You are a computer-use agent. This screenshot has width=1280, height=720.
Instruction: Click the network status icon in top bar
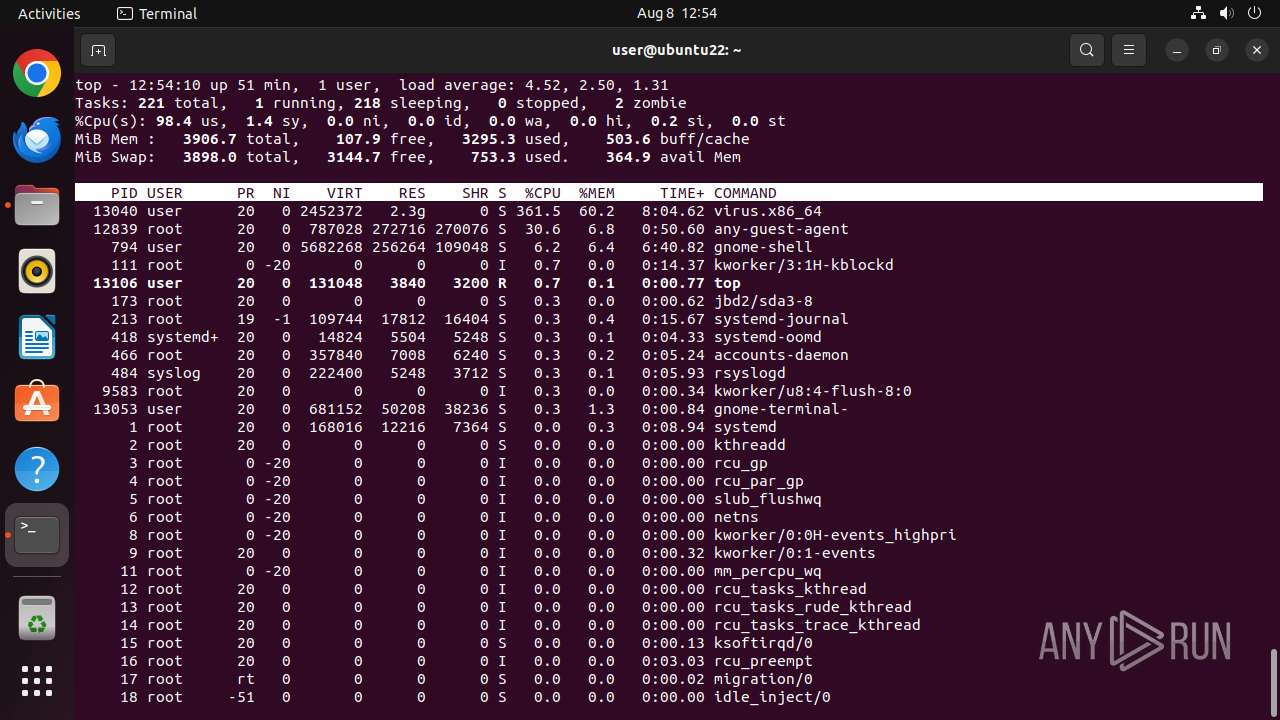1198,14
